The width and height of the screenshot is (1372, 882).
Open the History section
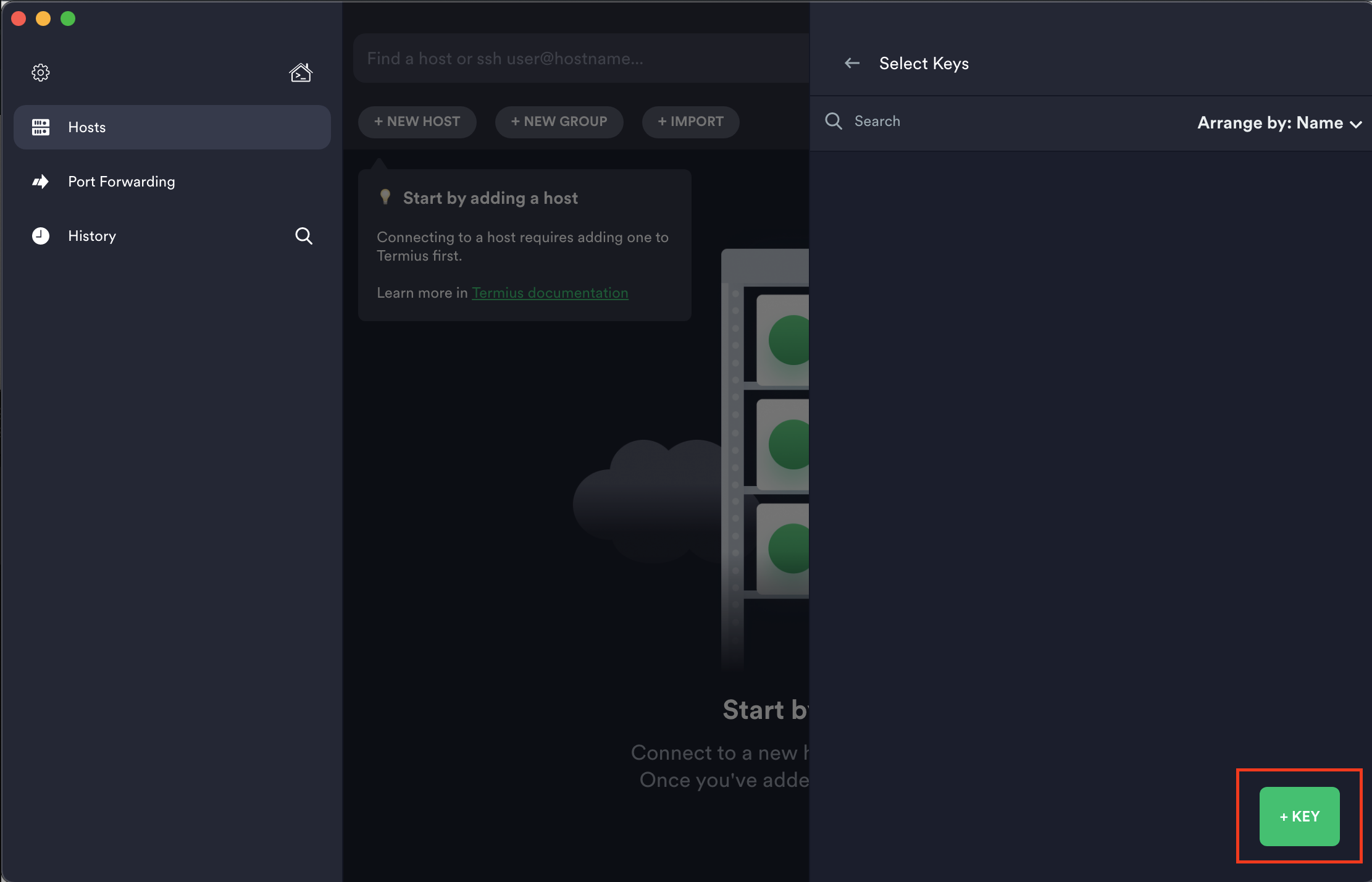point(92,236)
